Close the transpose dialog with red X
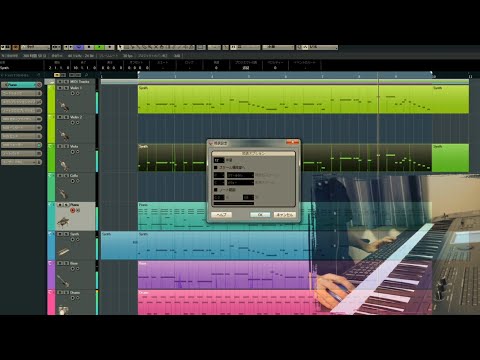The height and width of the screenshot is (360, 480). point(292,143)
